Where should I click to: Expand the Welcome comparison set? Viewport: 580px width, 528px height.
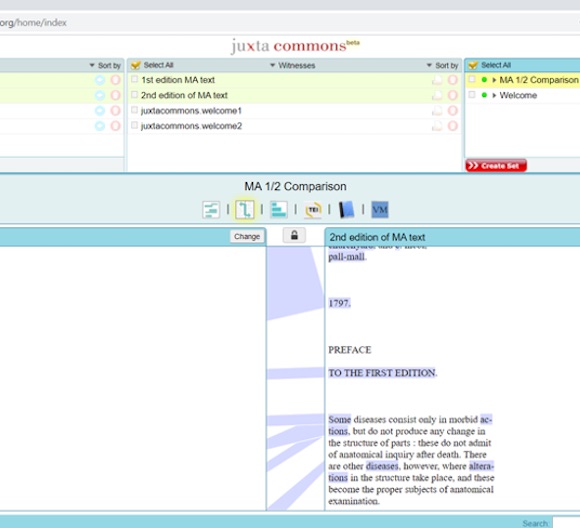(x=494, y=95)
